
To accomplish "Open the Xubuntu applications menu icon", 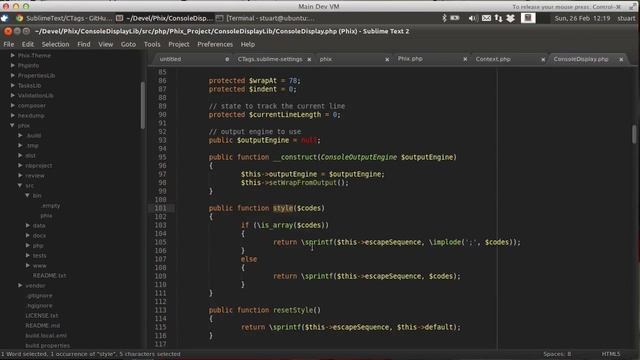I will 5,18.
